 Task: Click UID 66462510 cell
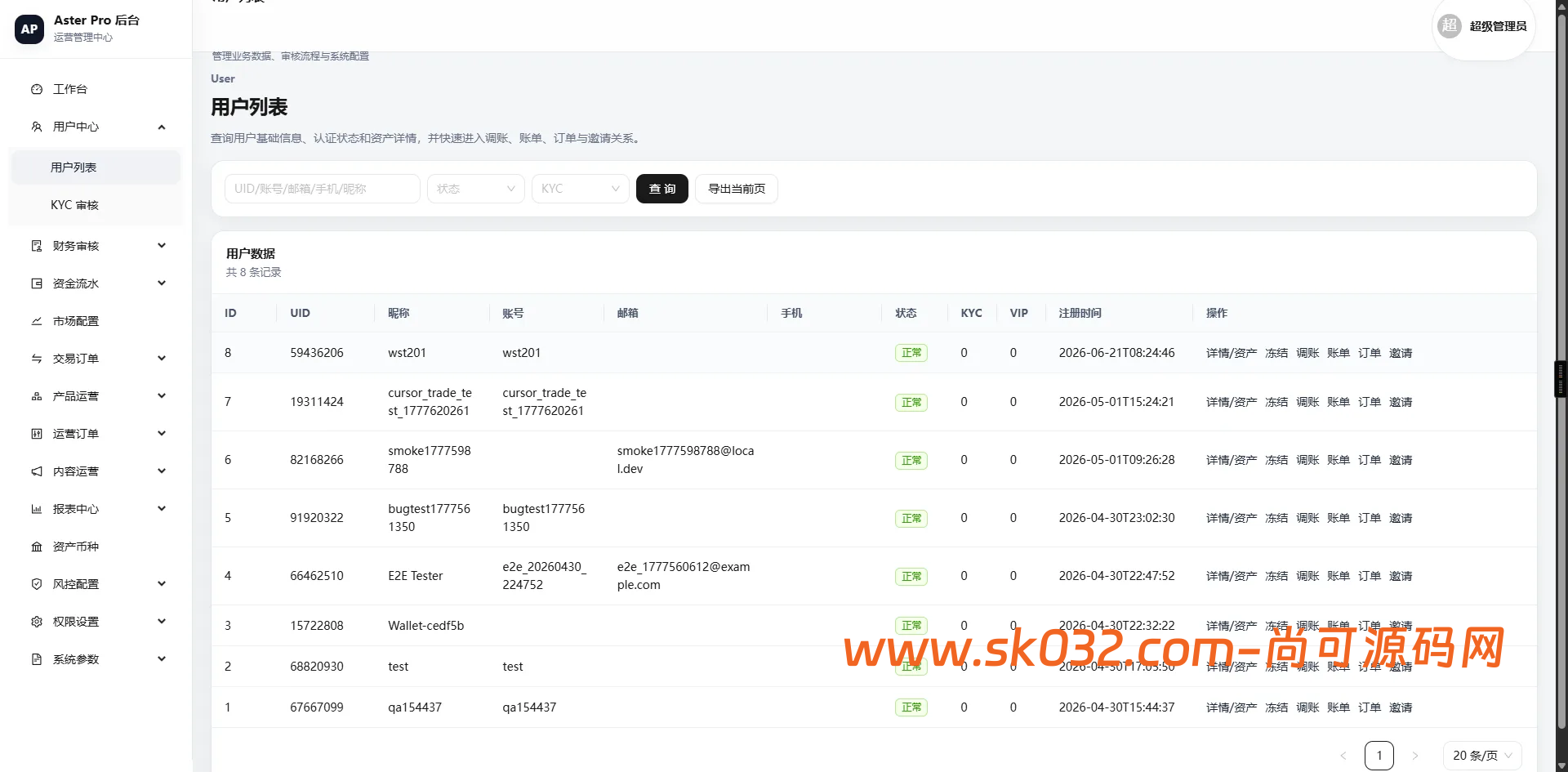tap(317, 576)
